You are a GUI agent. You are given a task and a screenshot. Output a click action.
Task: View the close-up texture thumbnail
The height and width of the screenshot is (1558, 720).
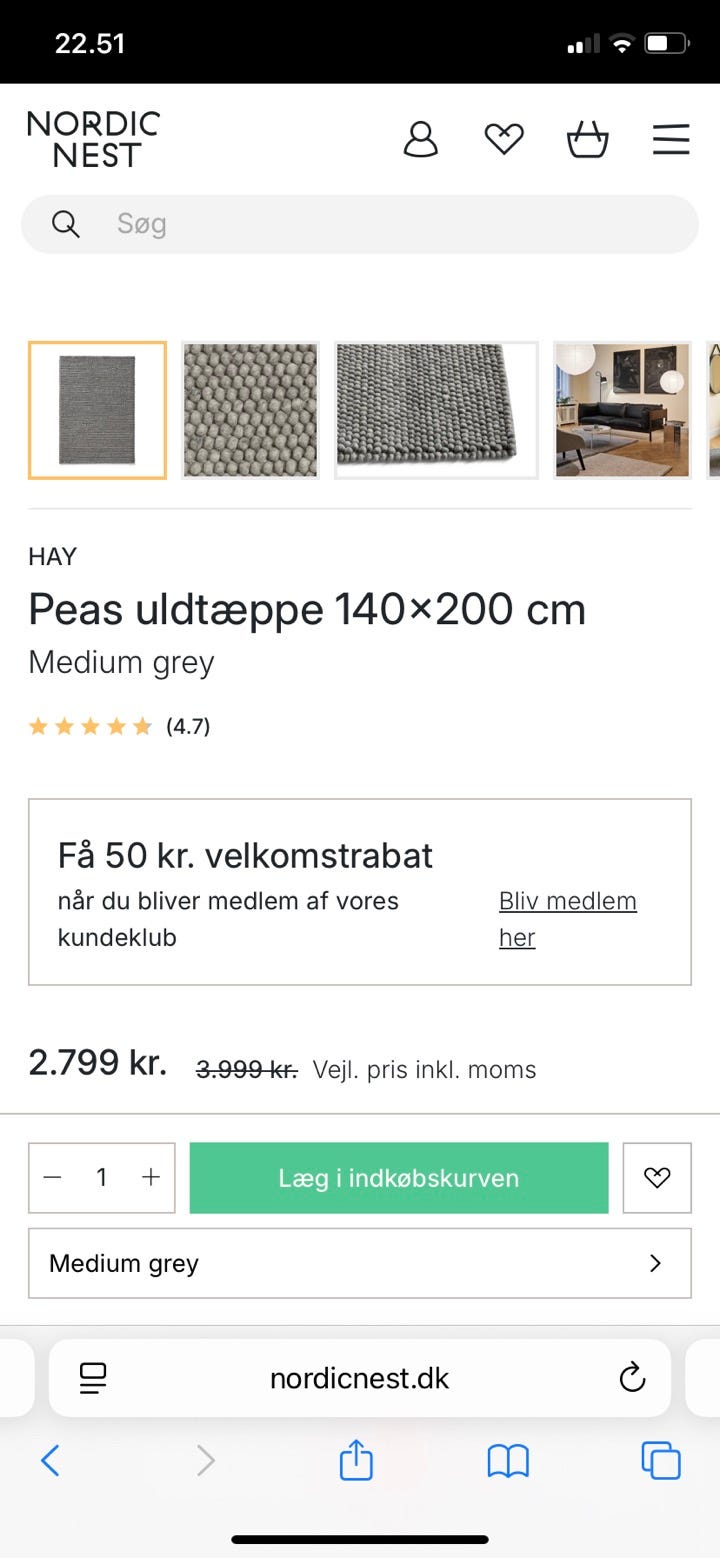250,410
